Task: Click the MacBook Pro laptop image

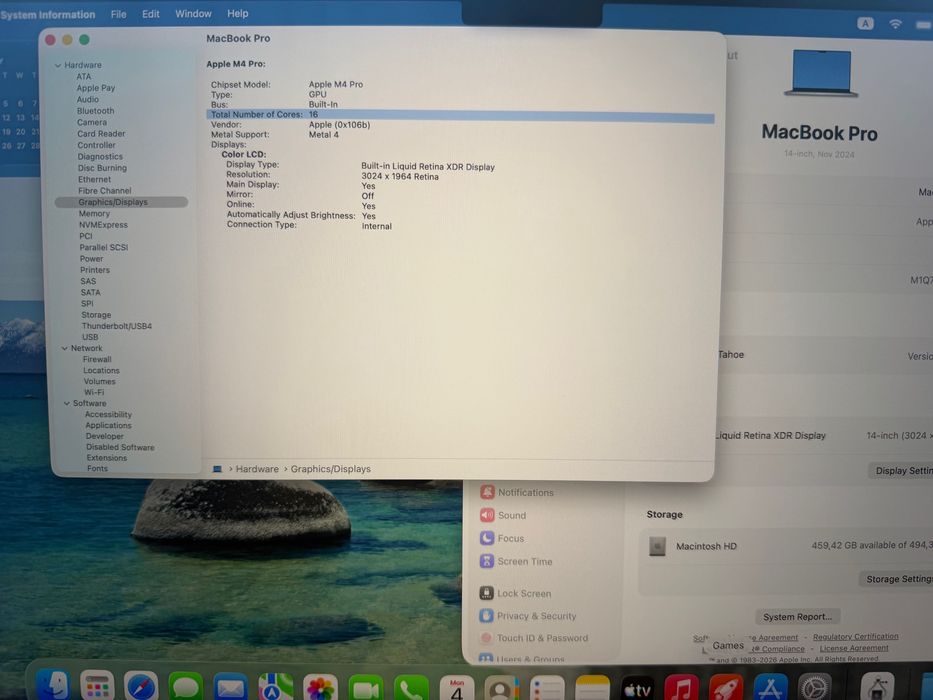Action: coord(821,74)
